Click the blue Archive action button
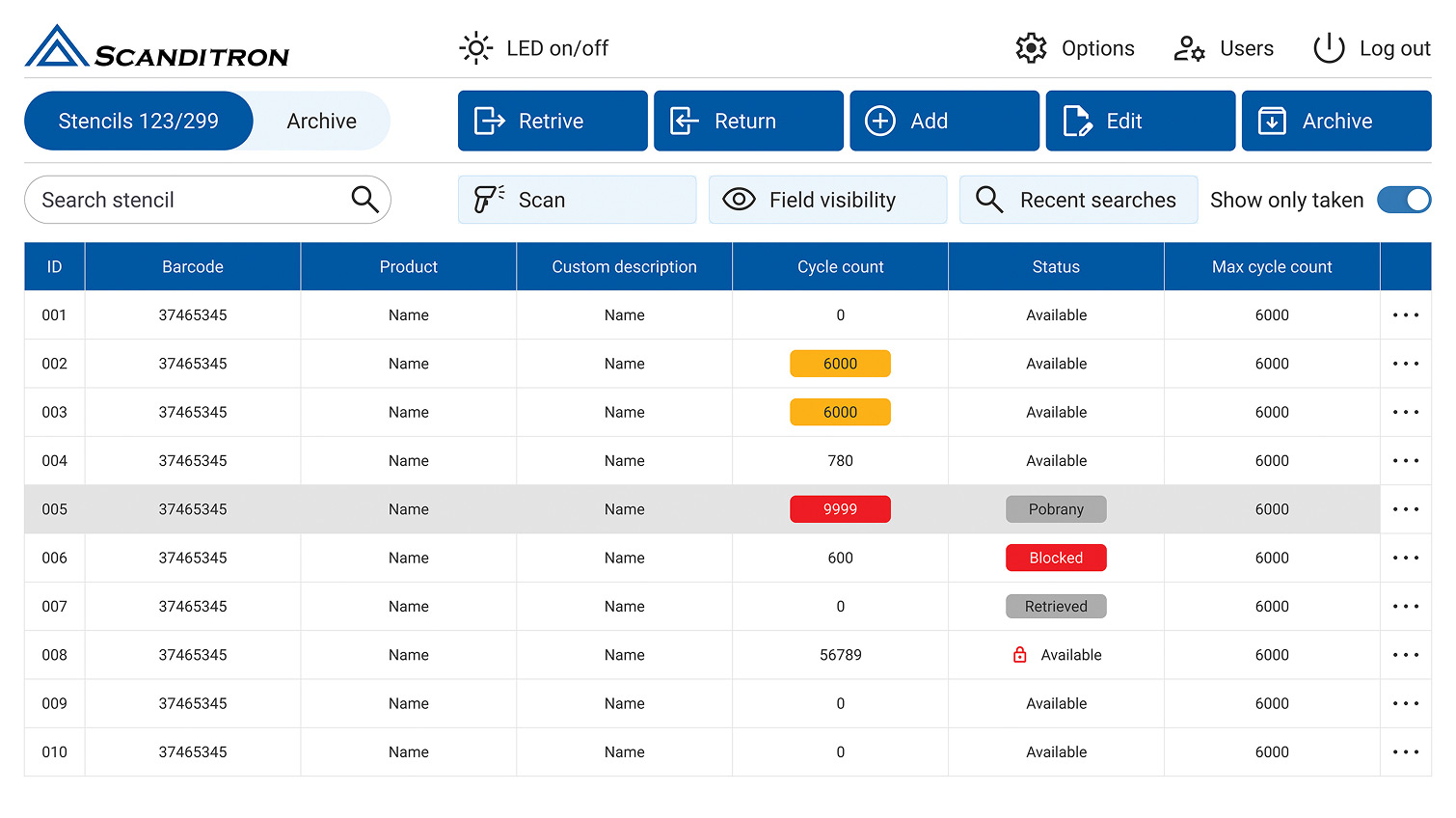The height and width of the screenshot is (818, 1456). coord(1335,121)
